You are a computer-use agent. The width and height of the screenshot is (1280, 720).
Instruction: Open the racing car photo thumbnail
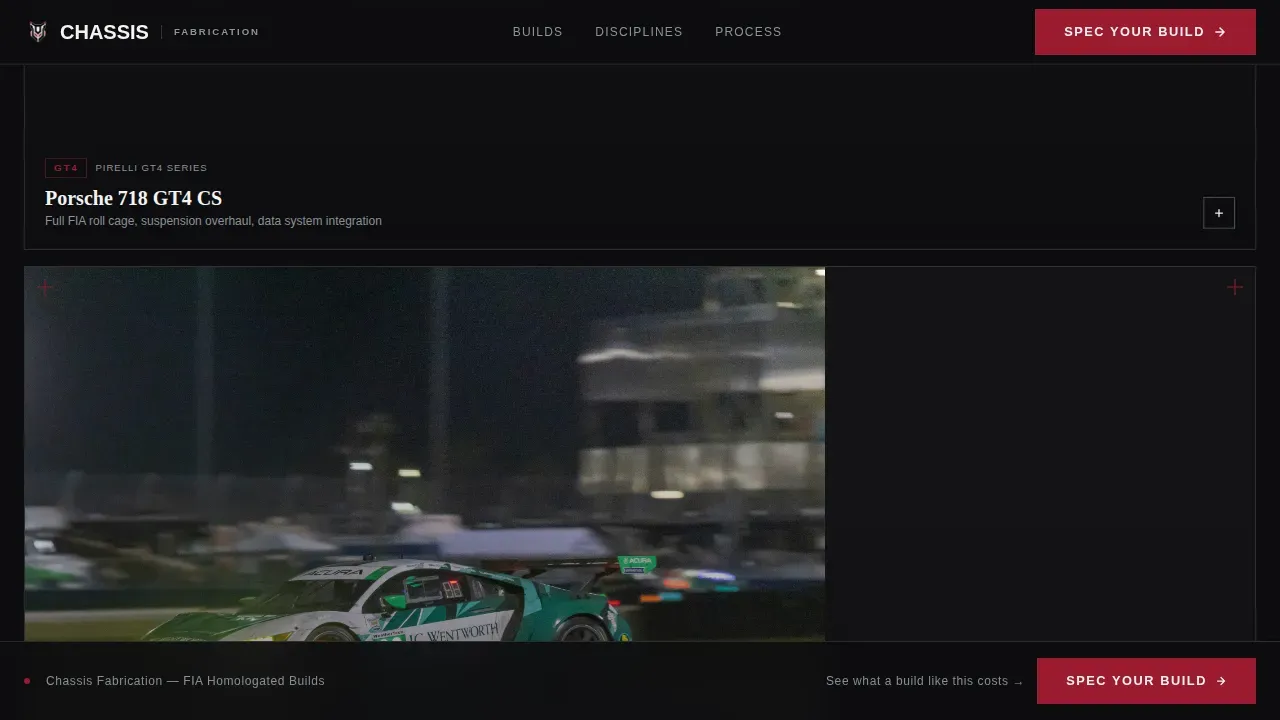pos(425,454)
